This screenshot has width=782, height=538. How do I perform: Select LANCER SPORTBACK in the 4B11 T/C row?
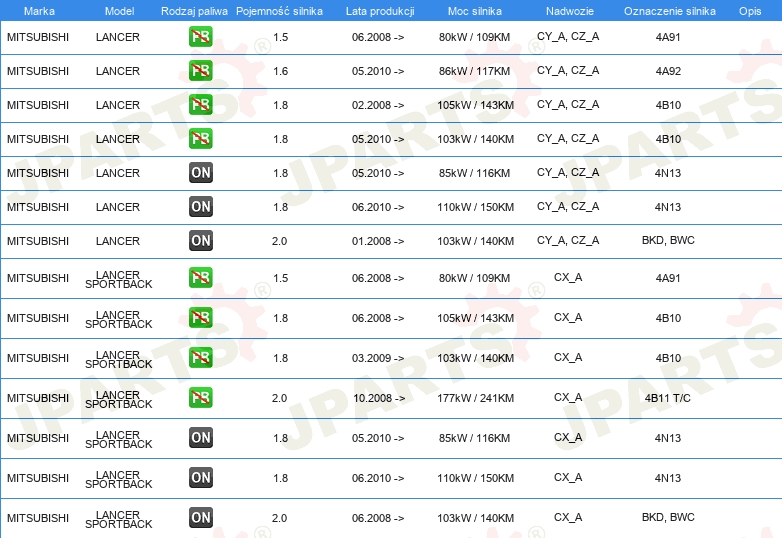tap(118, 399)
